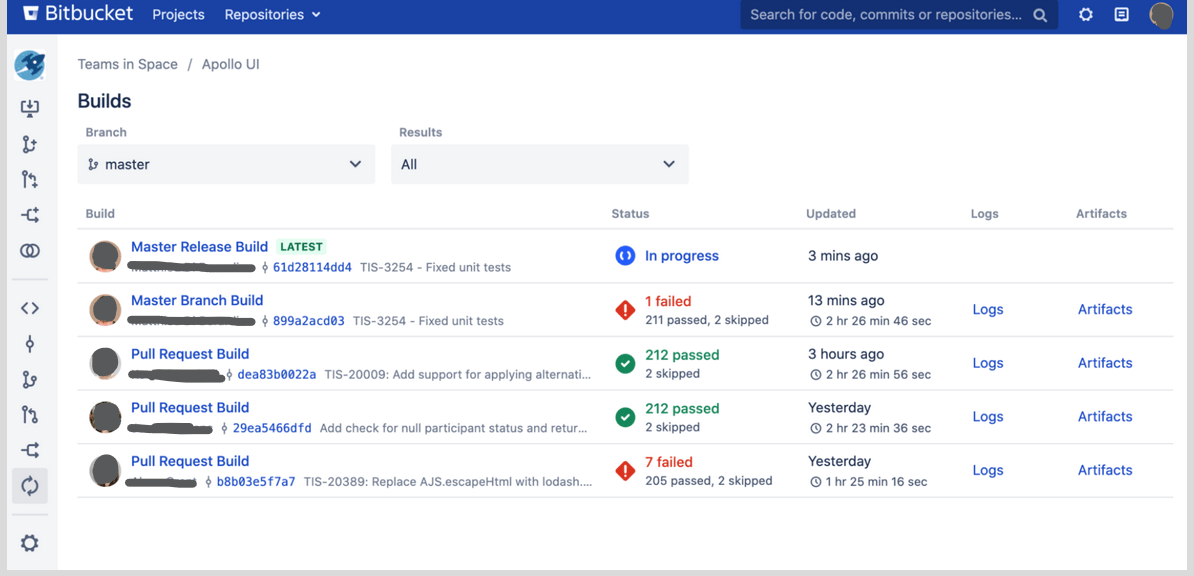
Task: Open the notifications panel icon in the top bar
Action: 1121,14
